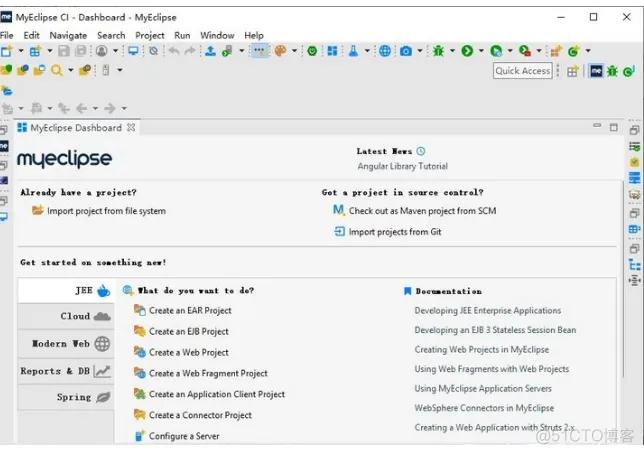
Task: Expand the flask icon dropdown arrow
Action: click(x=367, y=51)
